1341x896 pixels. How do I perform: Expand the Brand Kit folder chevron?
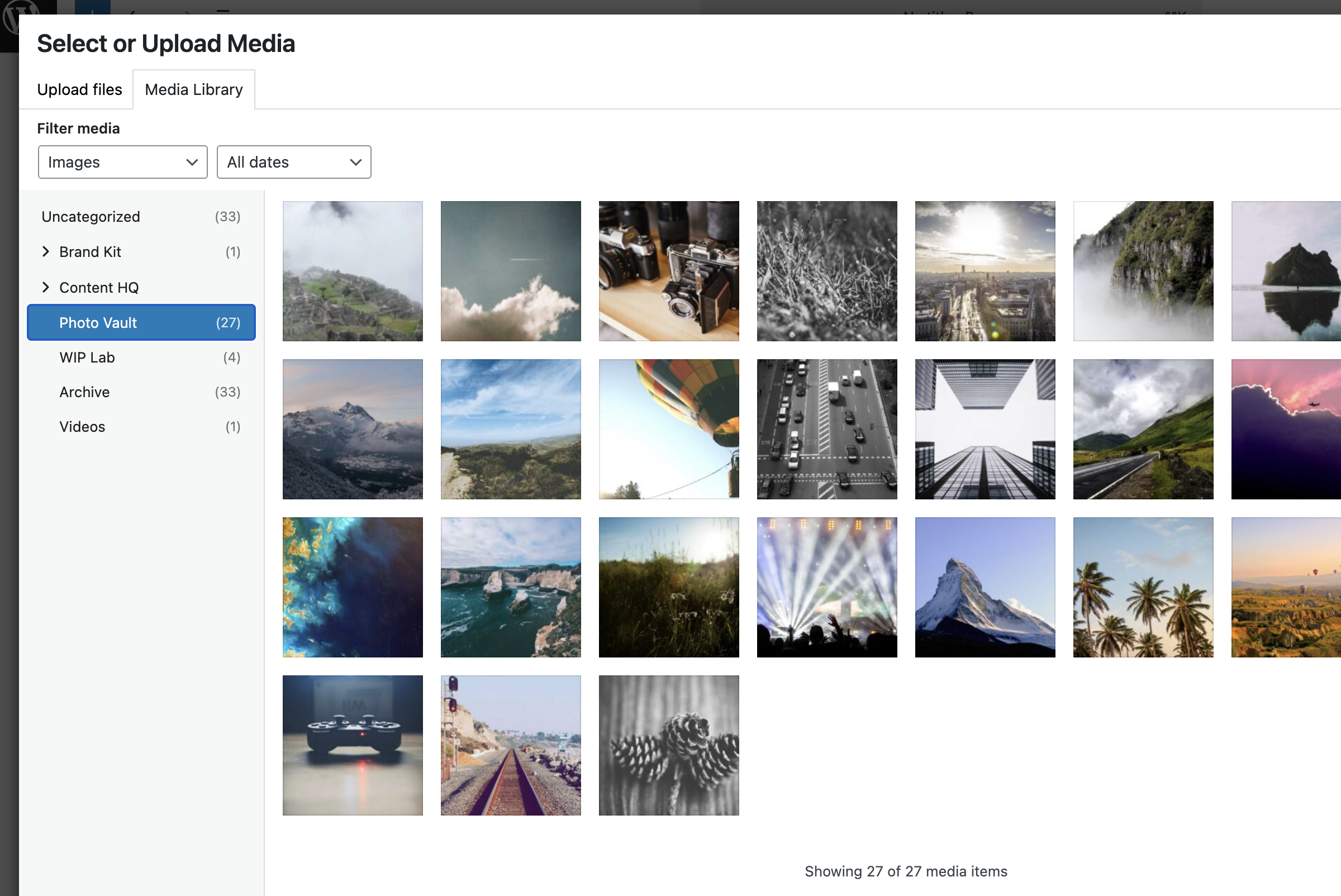click(46, 252)
